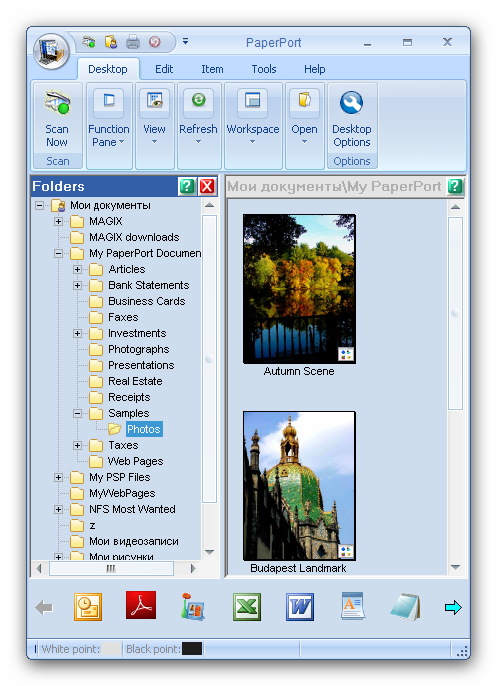Send item to Microsoft Word icon
This screenshot has width=497, height=686.
pos(300,607)
